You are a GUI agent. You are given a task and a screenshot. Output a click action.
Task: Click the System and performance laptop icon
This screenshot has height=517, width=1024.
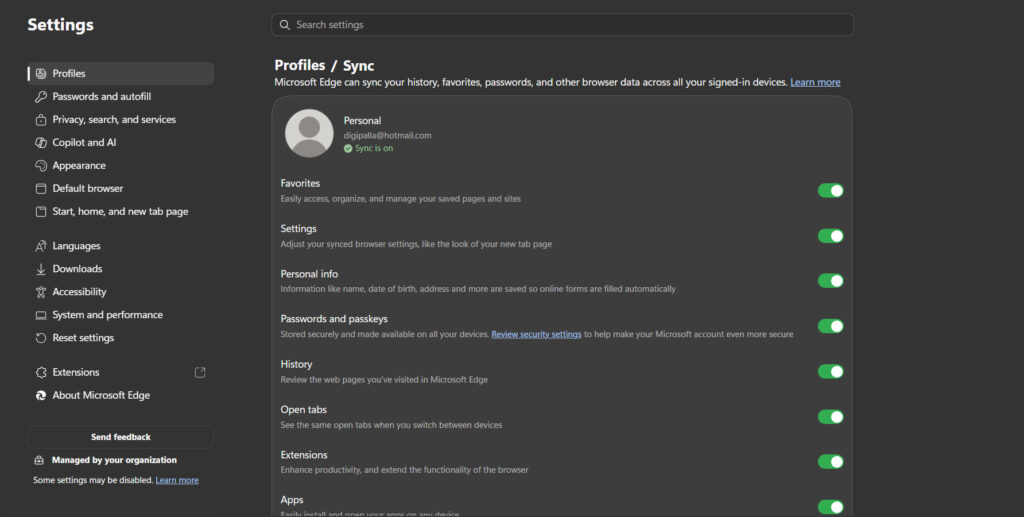click(x=40, y=315)
